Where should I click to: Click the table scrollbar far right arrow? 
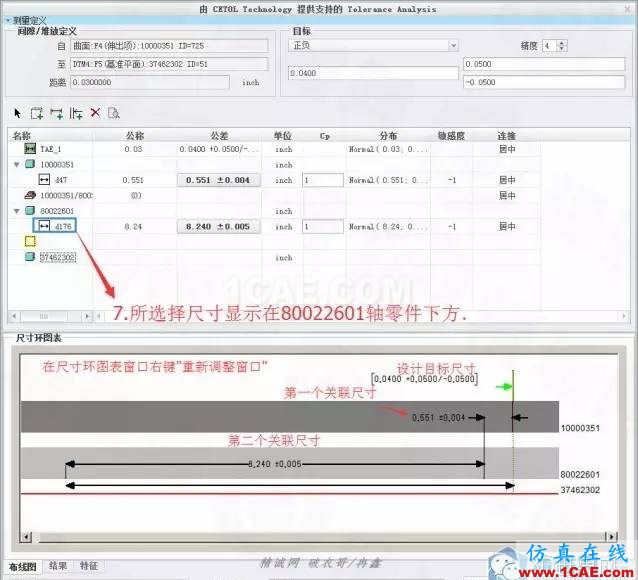(625, 316)
